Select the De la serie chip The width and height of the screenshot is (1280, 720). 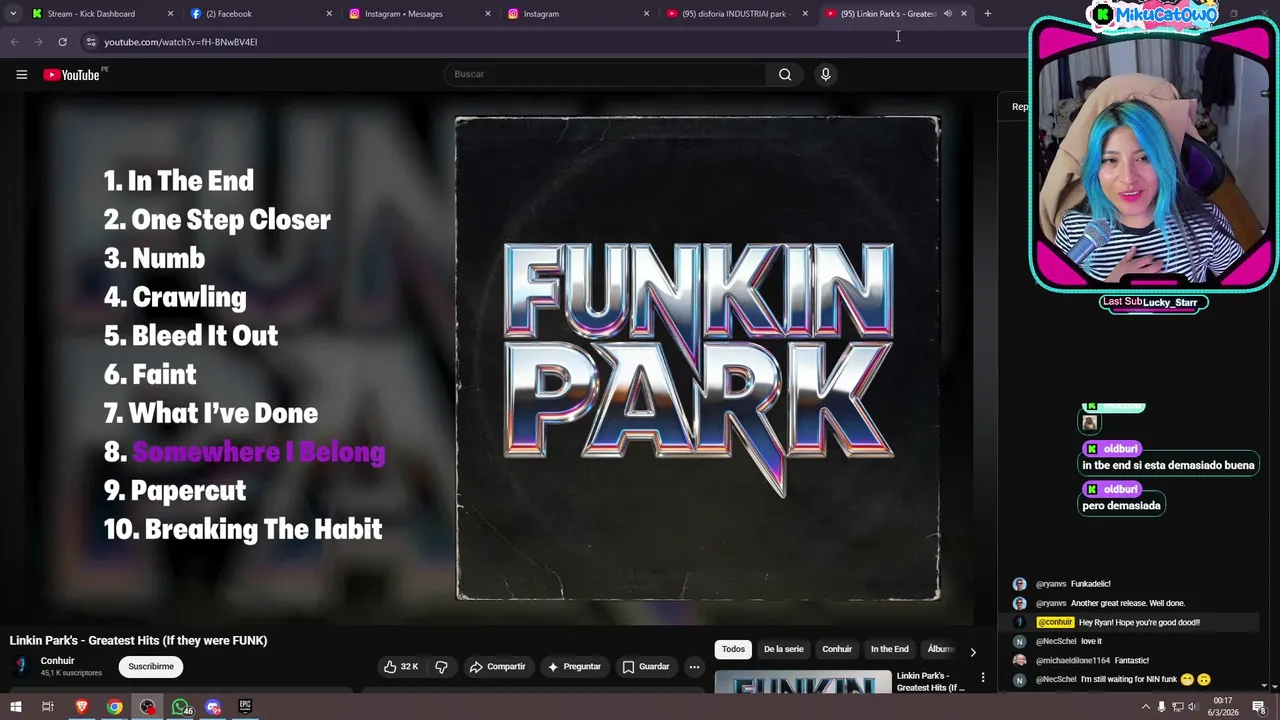[784, 649]
